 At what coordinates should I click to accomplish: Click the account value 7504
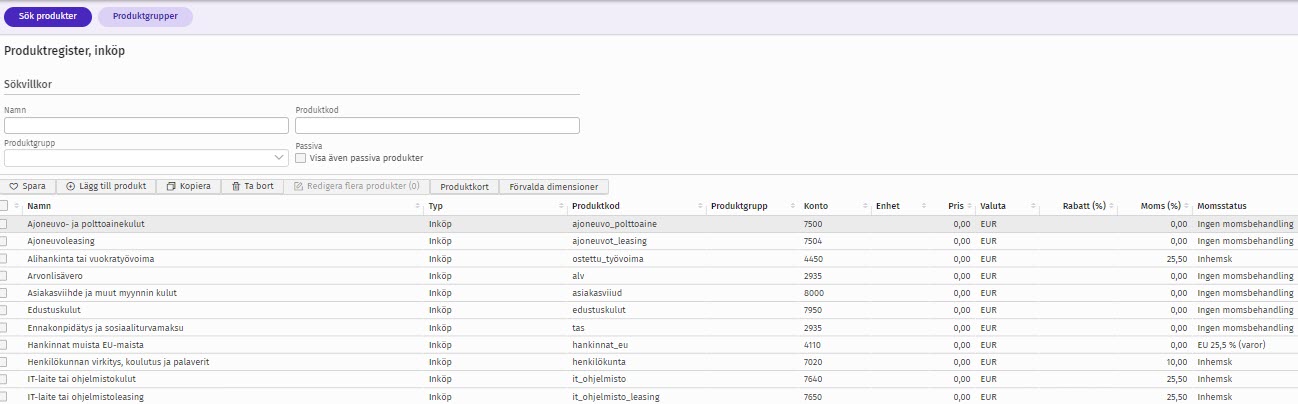coord(813,241)
